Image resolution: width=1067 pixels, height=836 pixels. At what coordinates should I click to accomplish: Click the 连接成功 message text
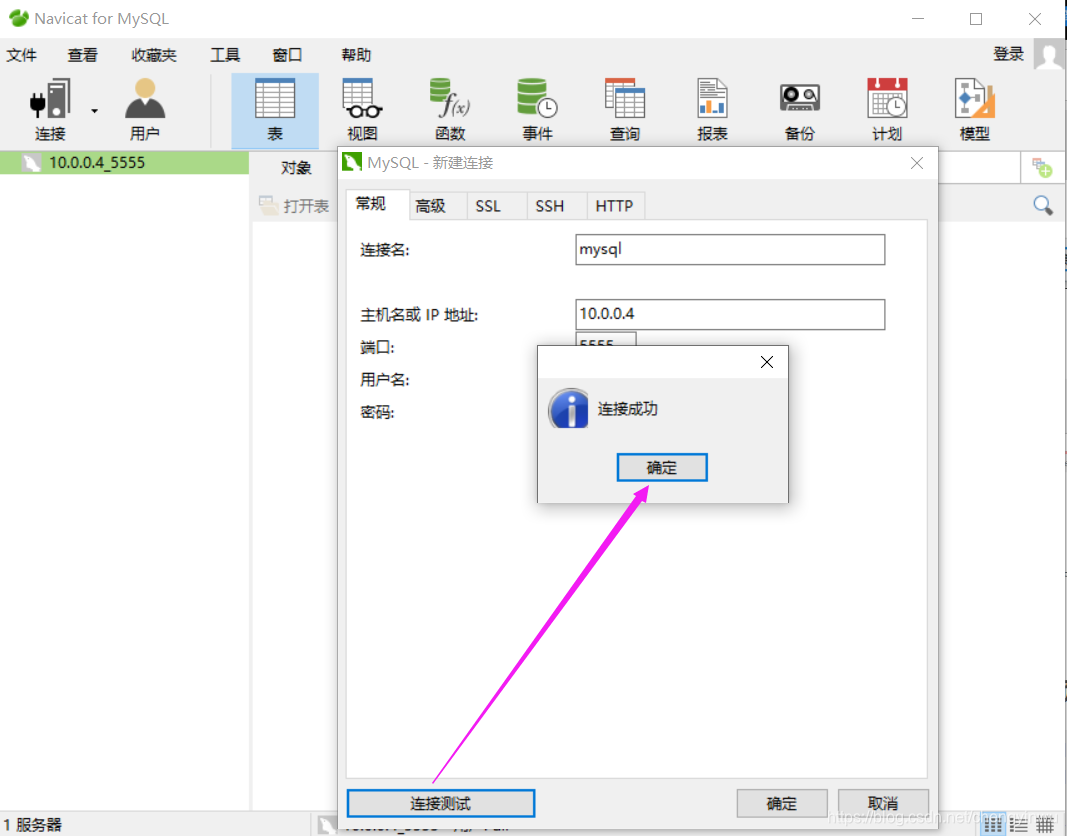tap(627, 409)
